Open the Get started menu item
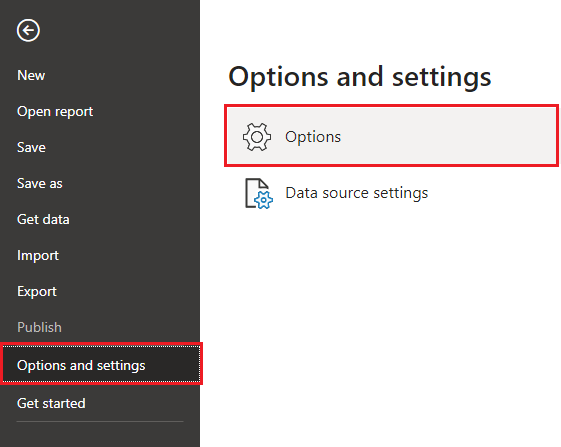 [x=51, y=403]
